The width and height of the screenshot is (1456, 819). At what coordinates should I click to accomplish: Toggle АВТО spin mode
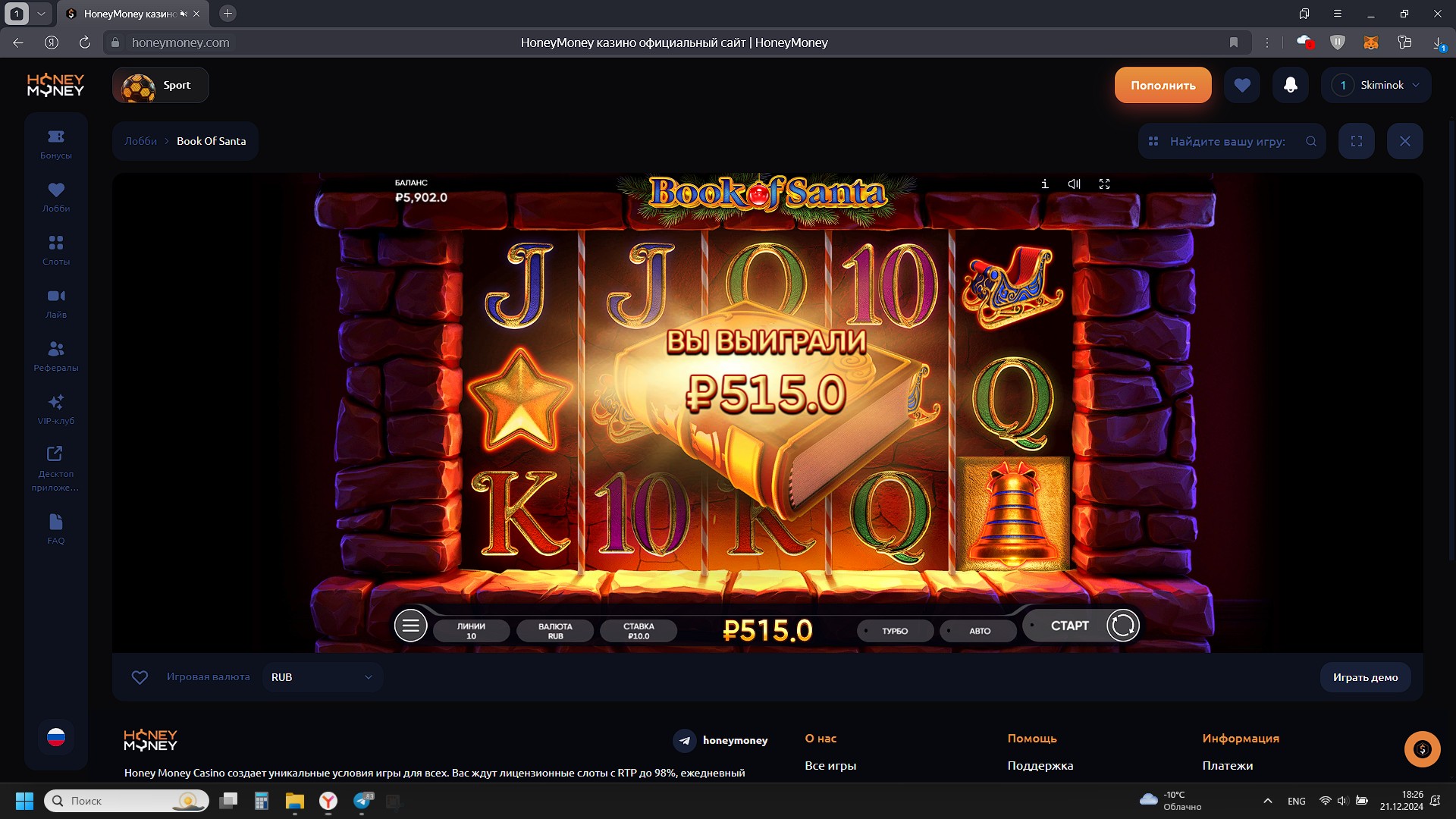click(x=978, y=631)
